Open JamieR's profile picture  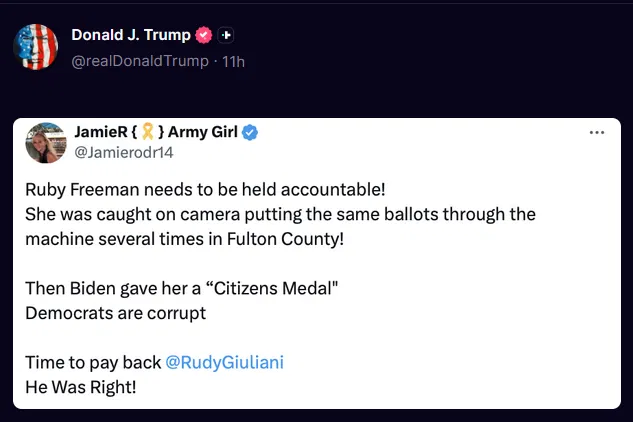tap(45, 143)
